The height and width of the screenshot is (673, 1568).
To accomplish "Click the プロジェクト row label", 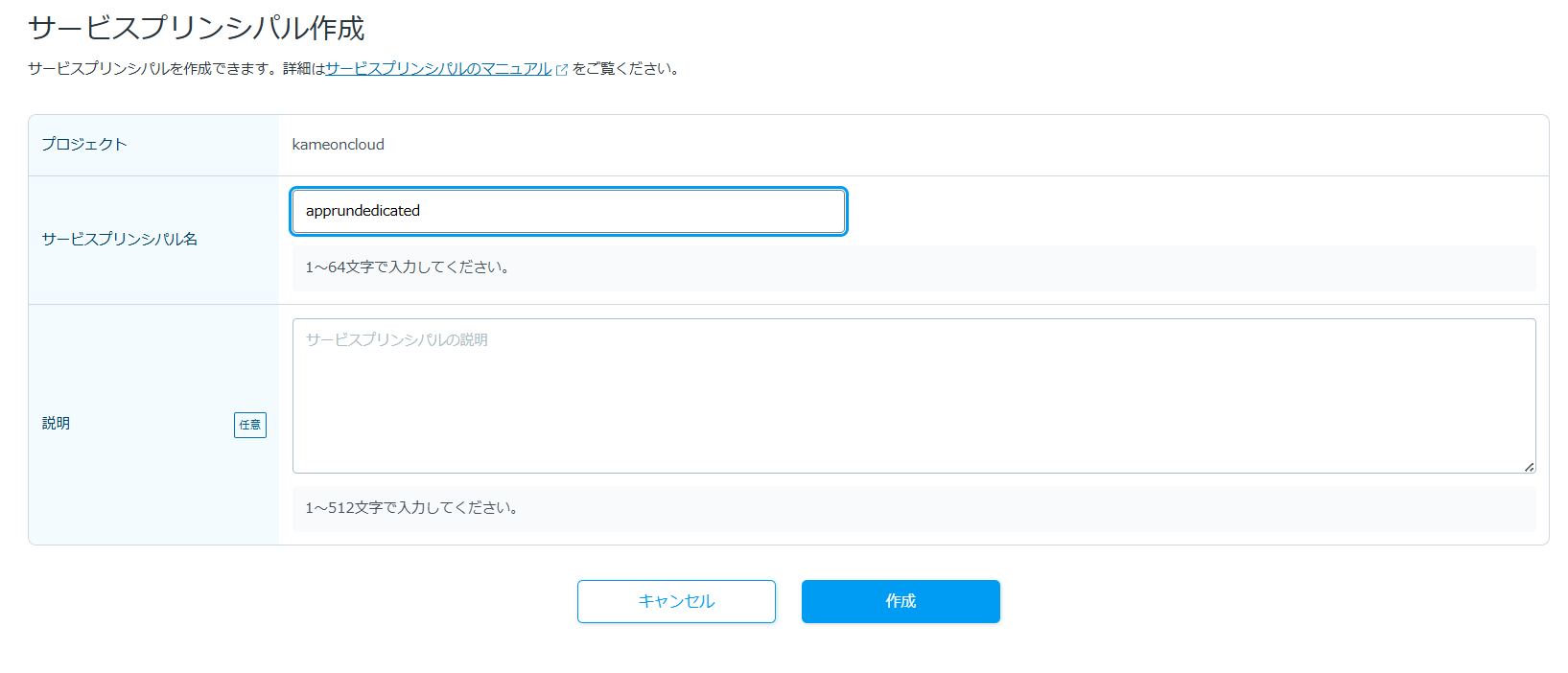I will point(84,145).
